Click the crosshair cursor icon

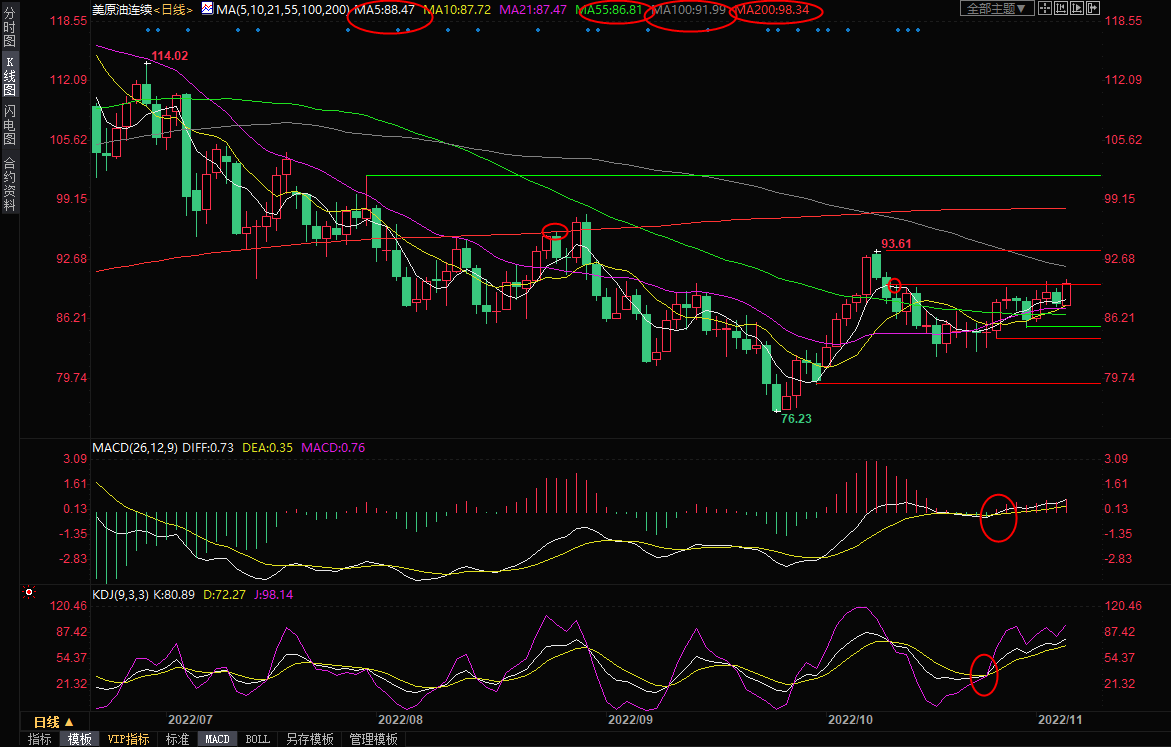coord(1046,8)
